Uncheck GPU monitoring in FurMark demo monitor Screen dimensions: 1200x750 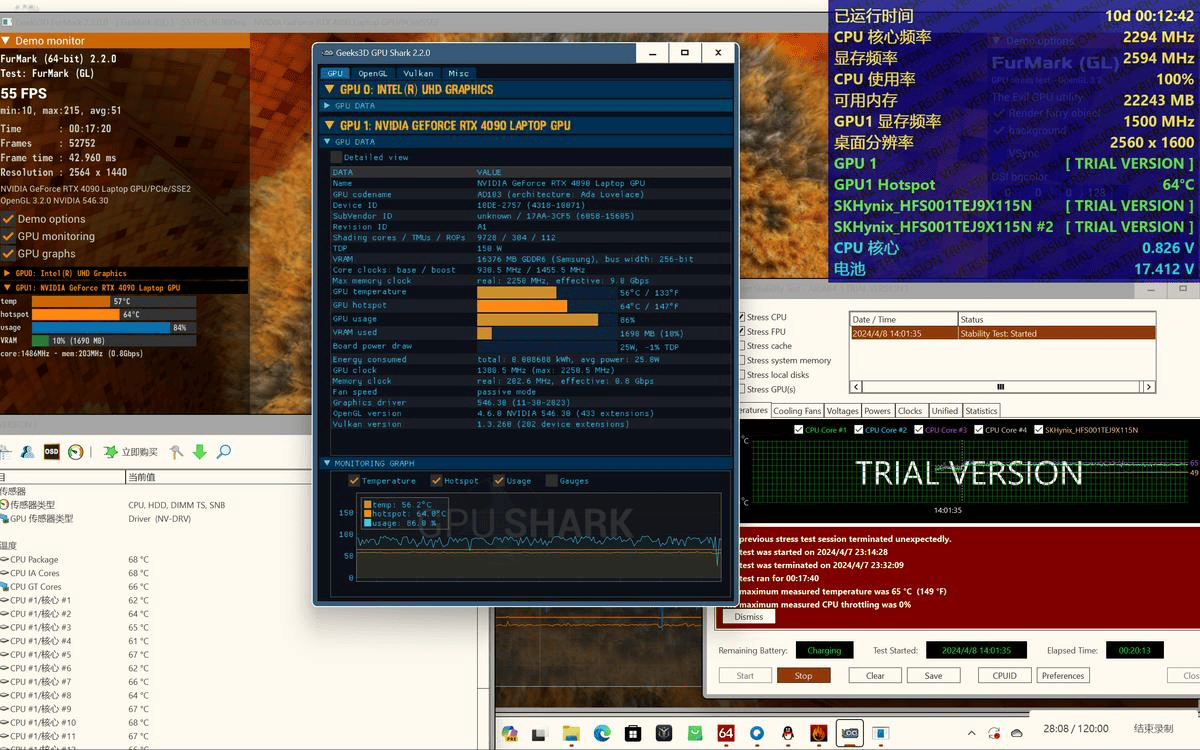tap(9, 236)
